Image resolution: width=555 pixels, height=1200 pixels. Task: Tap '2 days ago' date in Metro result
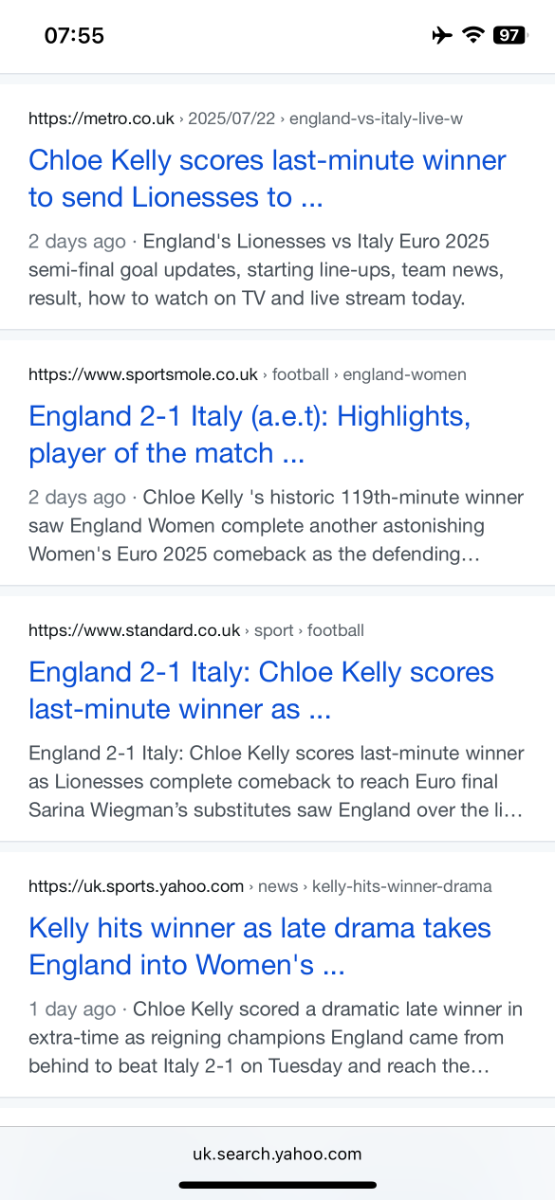click(x=77, y=242)
